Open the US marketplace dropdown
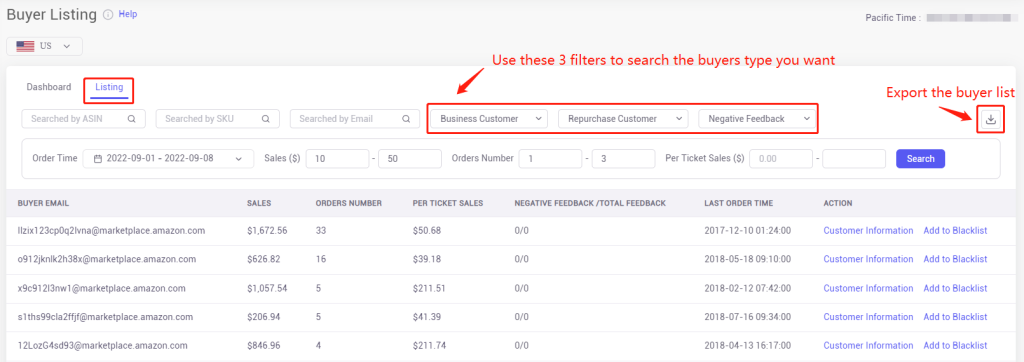 44,46
